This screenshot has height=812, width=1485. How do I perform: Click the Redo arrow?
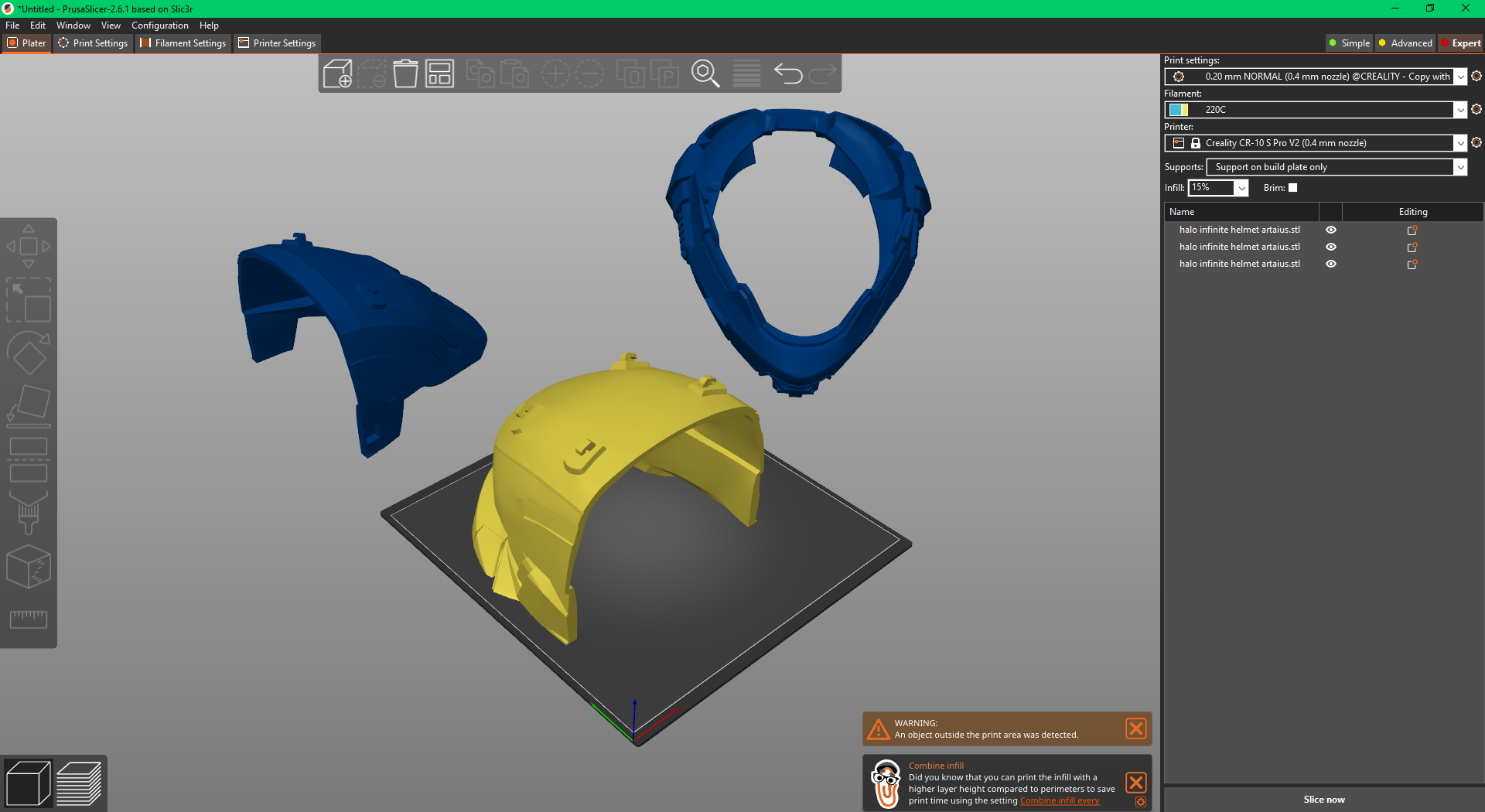pos(822,73)
